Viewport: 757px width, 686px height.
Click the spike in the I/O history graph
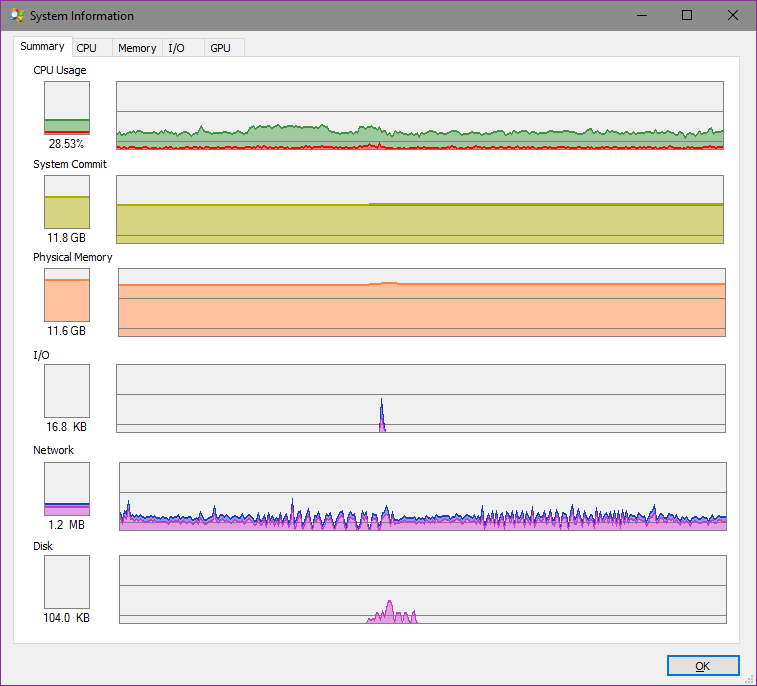(x=382, y=416)
